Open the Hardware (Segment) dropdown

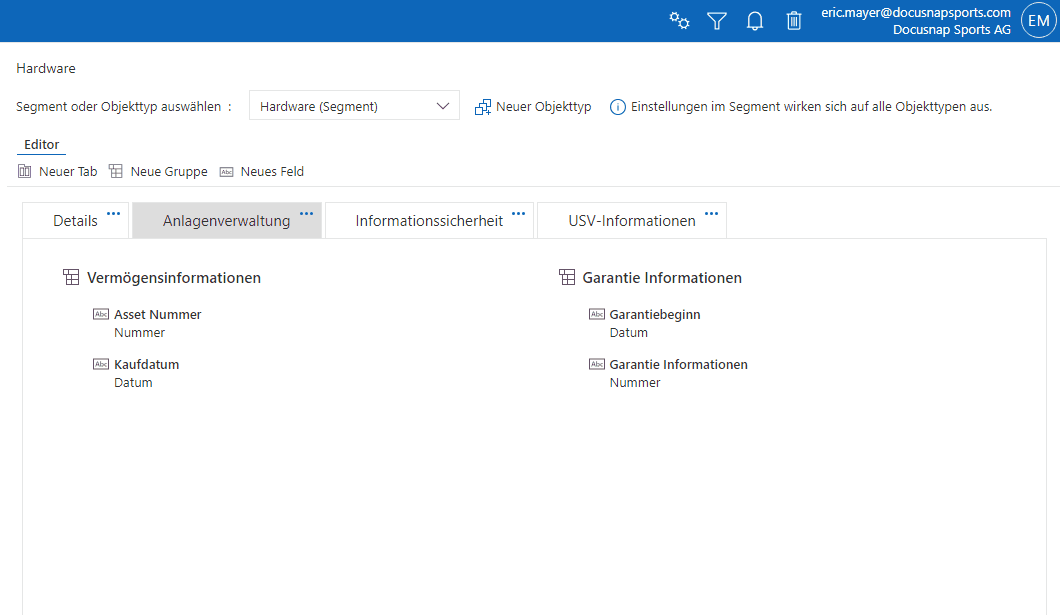tap(354, 105)
